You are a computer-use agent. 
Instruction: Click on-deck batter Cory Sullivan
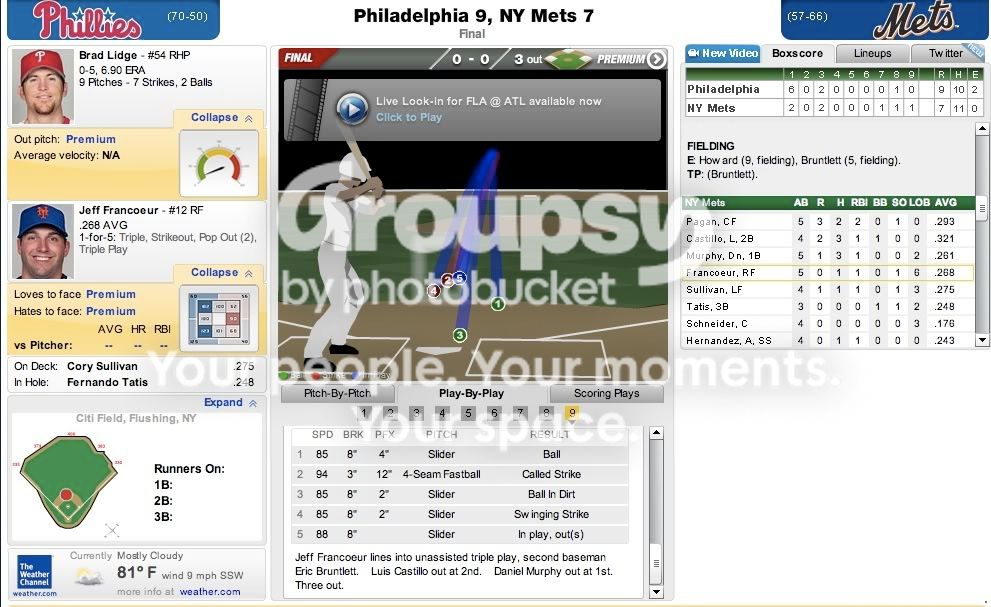click(102, 366)
